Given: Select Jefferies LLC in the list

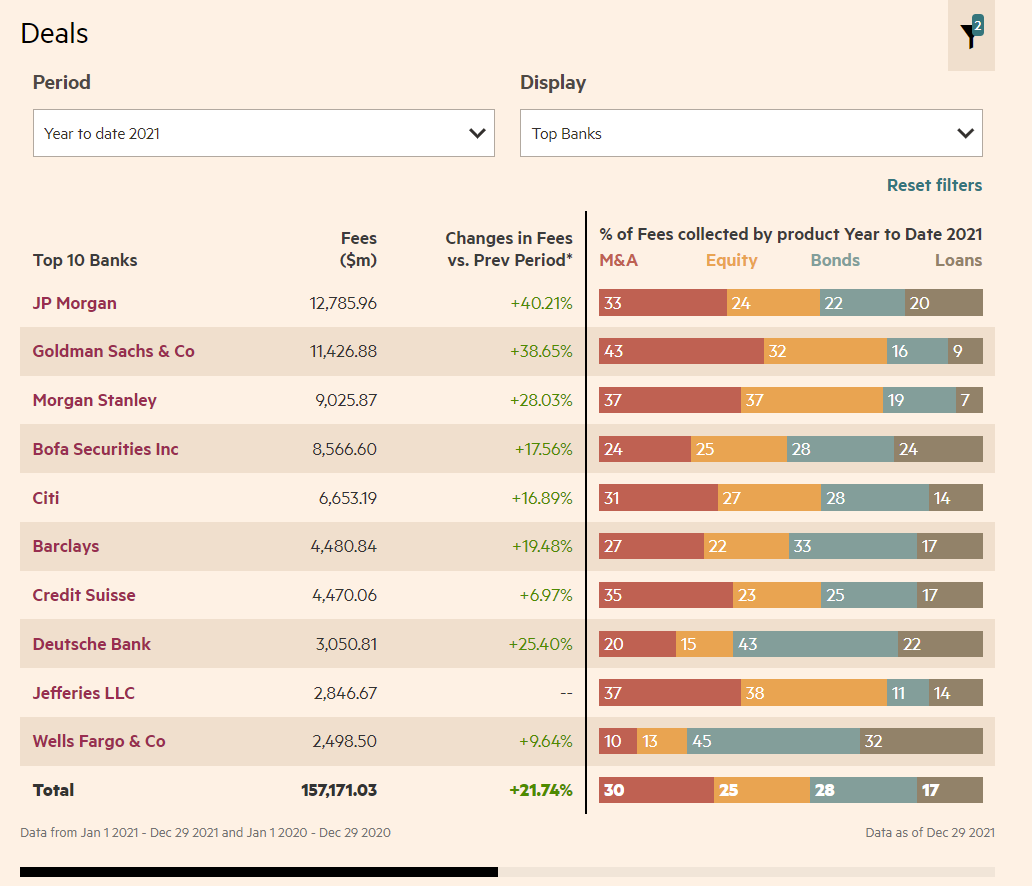Looking at the screenshot, I should point(83,693).
